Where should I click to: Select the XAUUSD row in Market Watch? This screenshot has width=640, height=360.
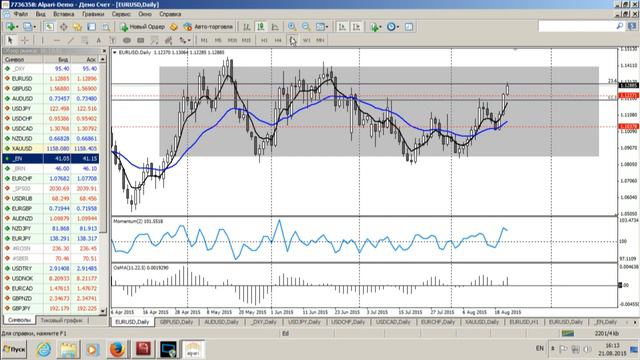coord(51,149)
